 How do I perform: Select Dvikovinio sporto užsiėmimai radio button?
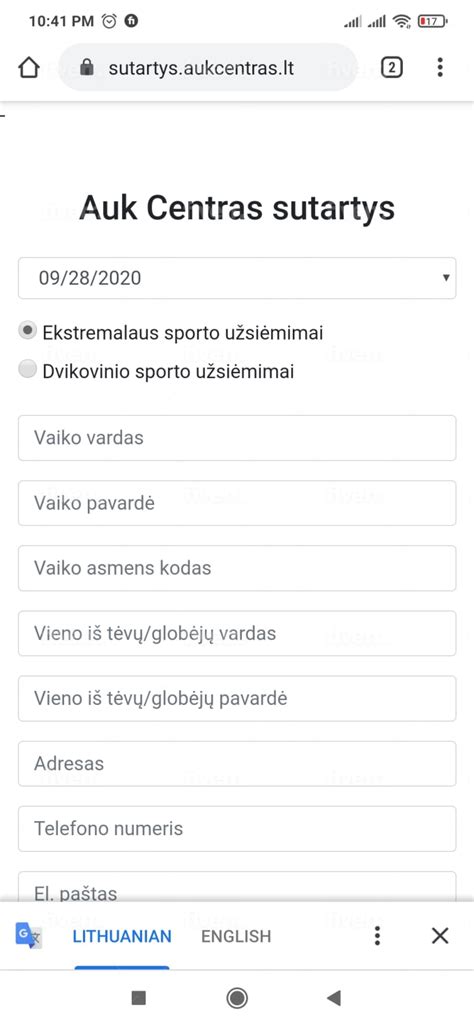pos(27,370)
